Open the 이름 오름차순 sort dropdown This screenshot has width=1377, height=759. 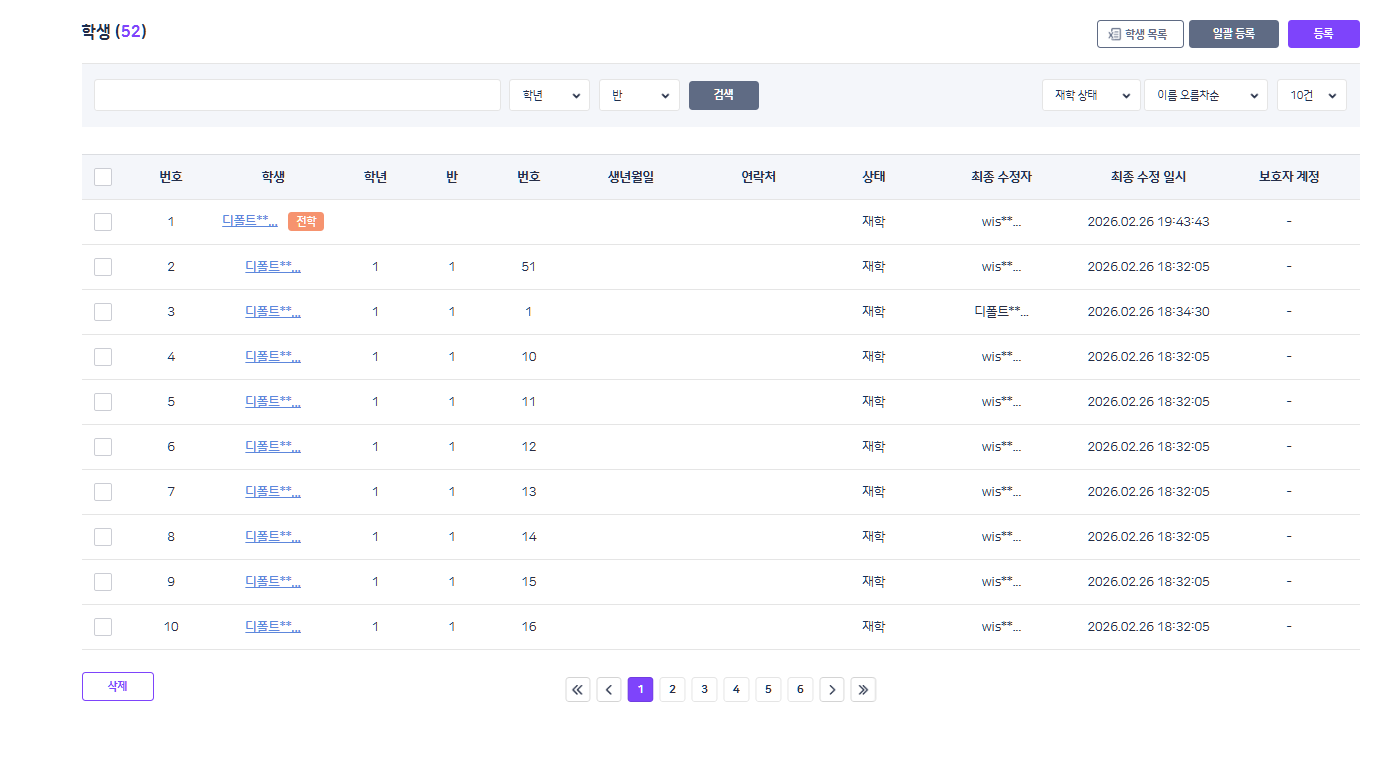coord(1205,95)
